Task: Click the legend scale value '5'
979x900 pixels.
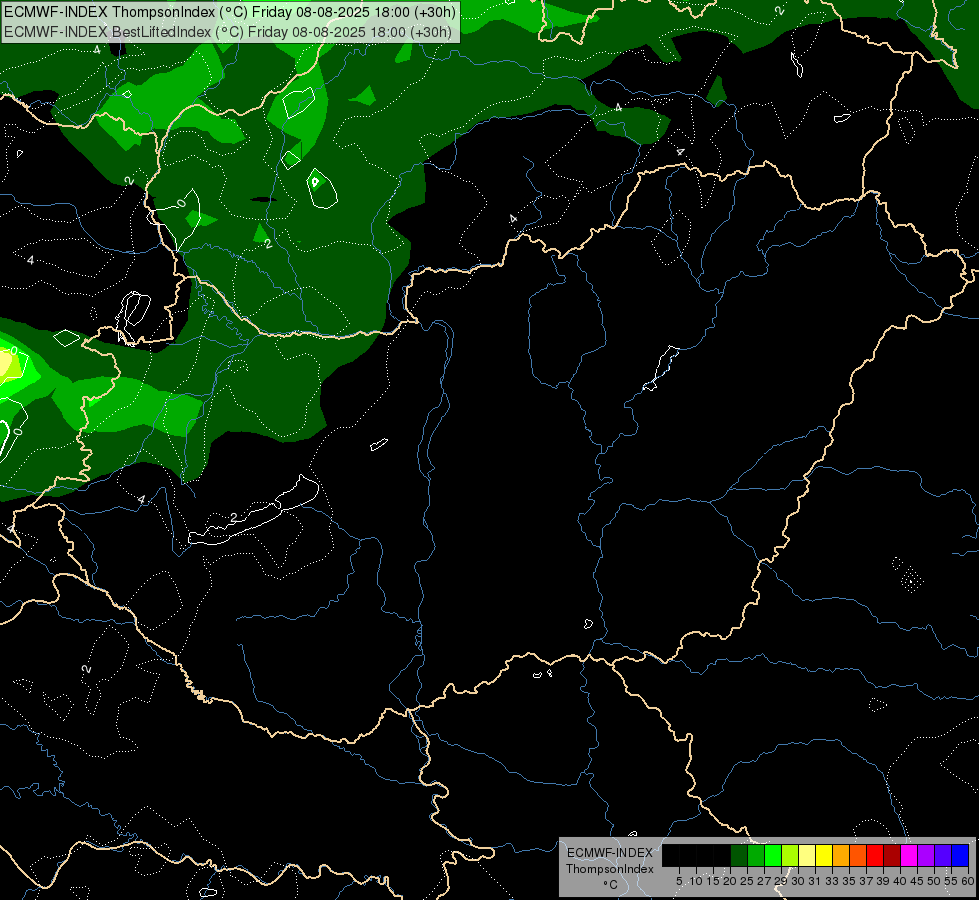Action: (679, 881)
